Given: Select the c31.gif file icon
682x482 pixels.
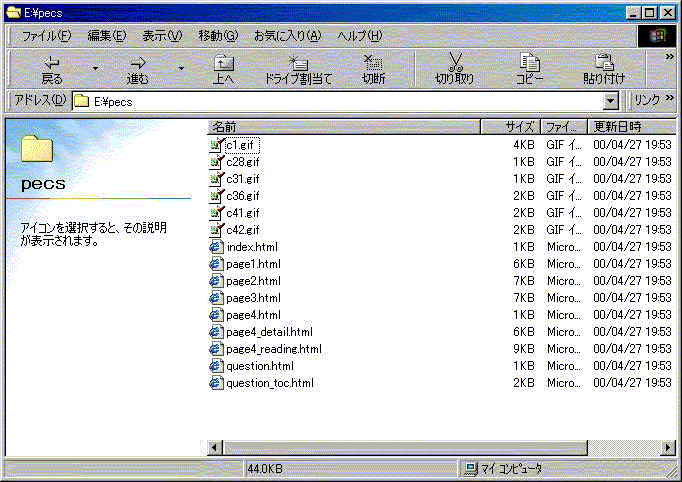Looking at the screenshot, I should click(216, 179).
